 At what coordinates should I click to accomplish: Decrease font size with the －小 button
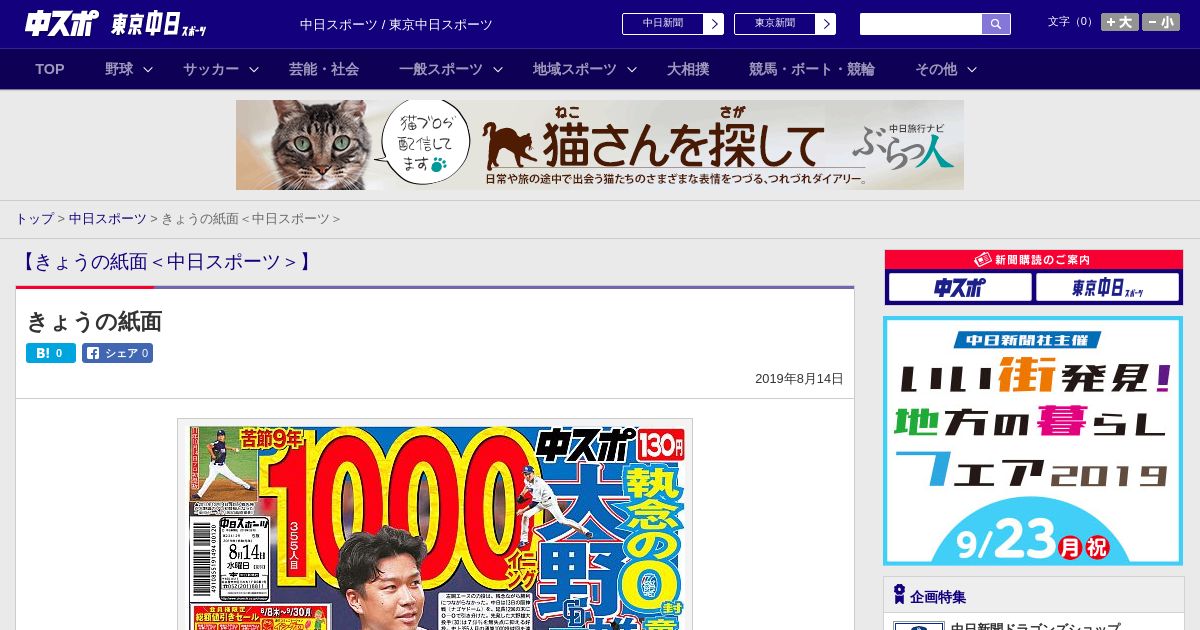[1161, 22]
